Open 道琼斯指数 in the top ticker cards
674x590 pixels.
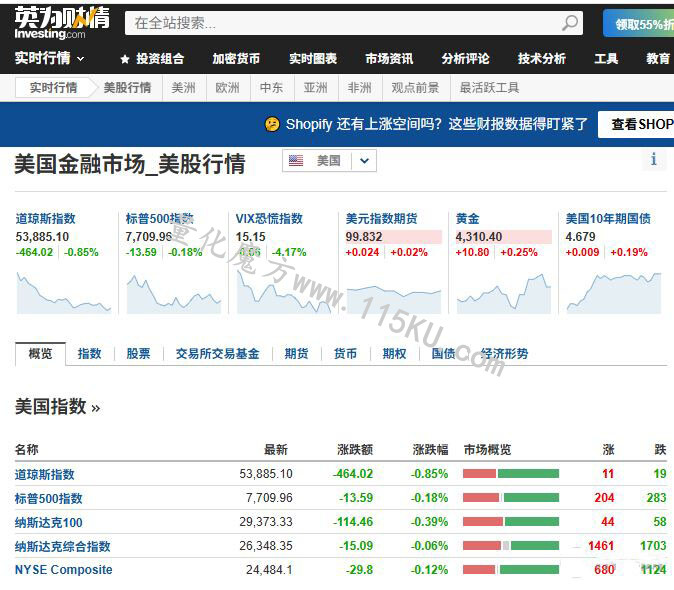[46, 219]
